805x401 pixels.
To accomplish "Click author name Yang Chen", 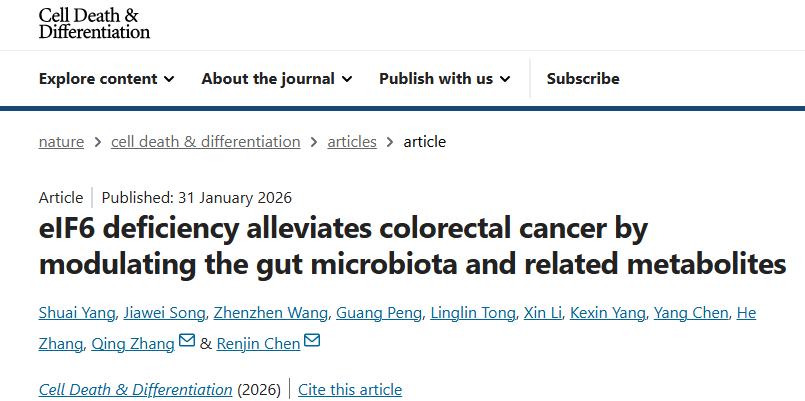I will (691, 313).
